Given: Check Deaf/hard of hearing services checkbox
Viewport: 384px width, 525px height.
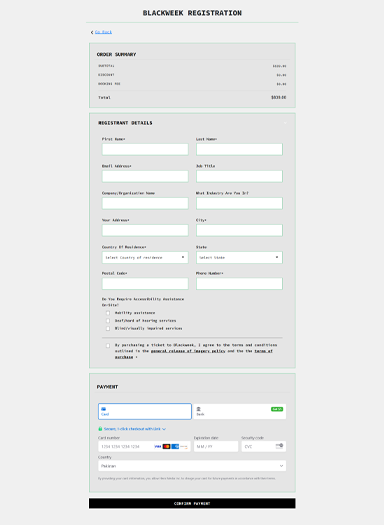Looking at the screenshot, I should pyautogui.click(x=108, y=321).
